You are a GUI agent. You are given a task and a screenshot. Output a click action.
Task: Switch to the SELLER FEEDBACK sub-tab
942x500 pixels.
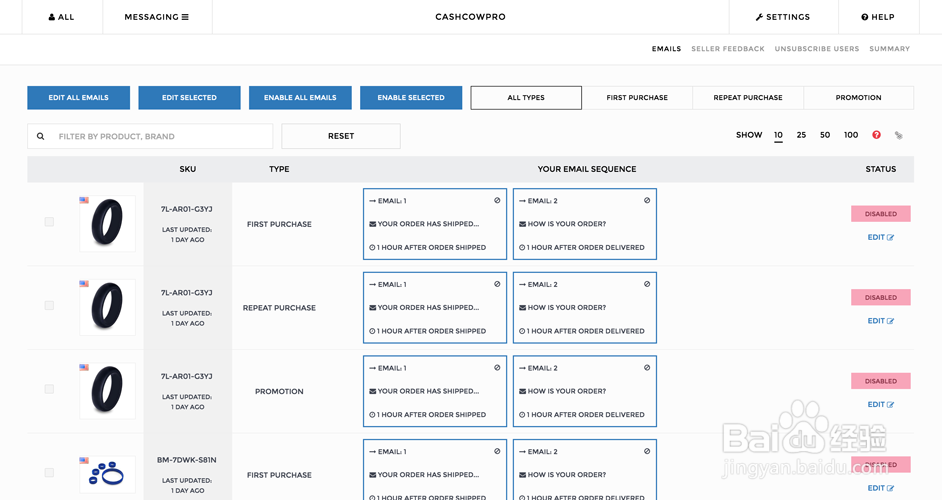tap(728, 49)
